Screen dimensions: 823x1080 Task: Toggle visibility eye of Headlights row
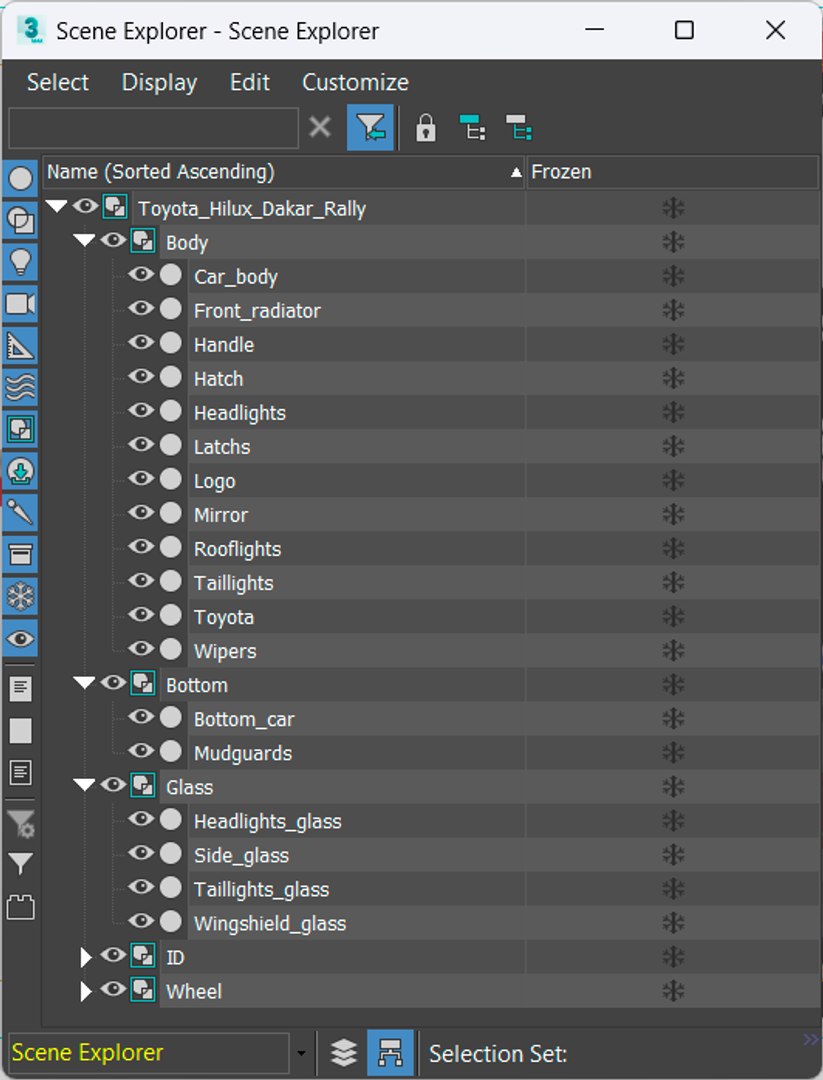pos(141,411)
